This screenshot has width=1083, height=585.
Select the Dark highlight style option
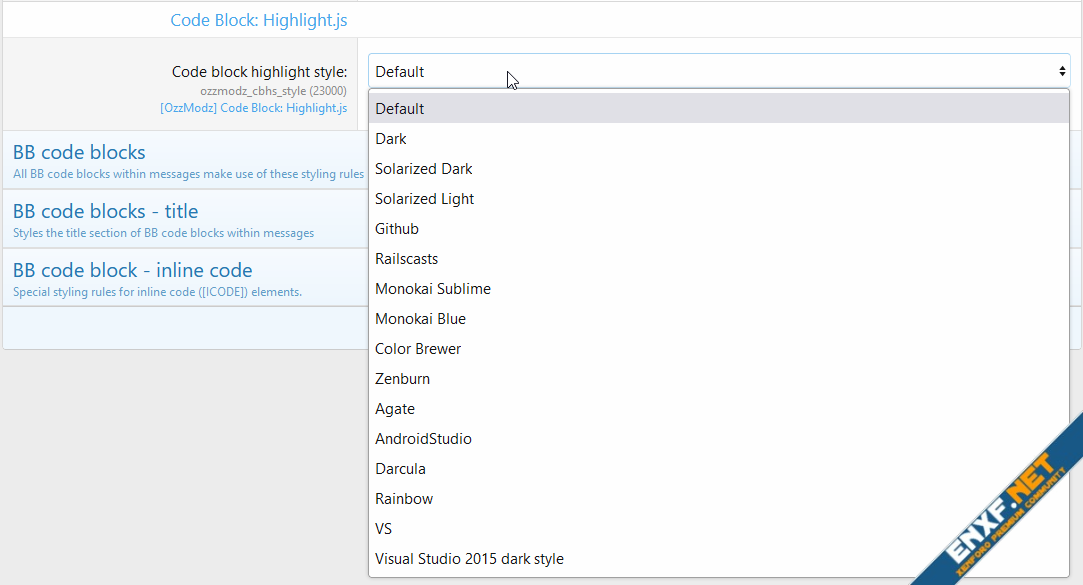coord(391,139)
